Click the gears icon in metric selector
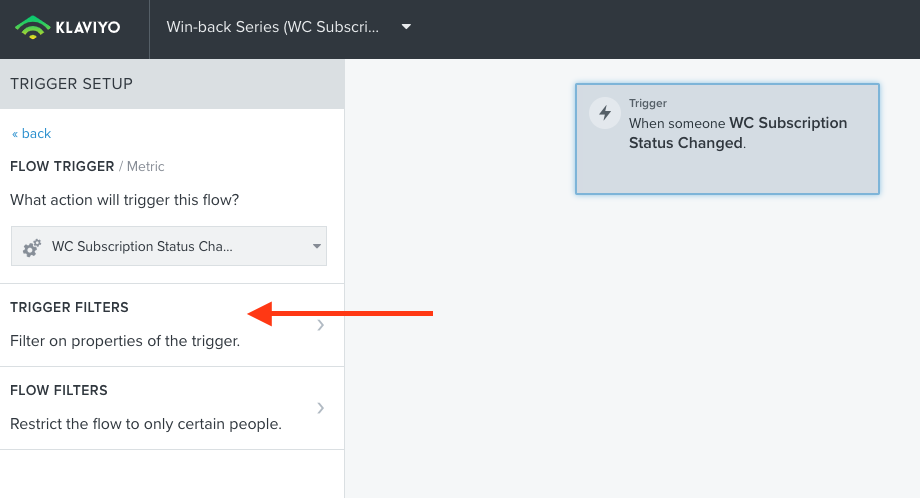Viewport: 920px width, 498px height. pos(32,247)
